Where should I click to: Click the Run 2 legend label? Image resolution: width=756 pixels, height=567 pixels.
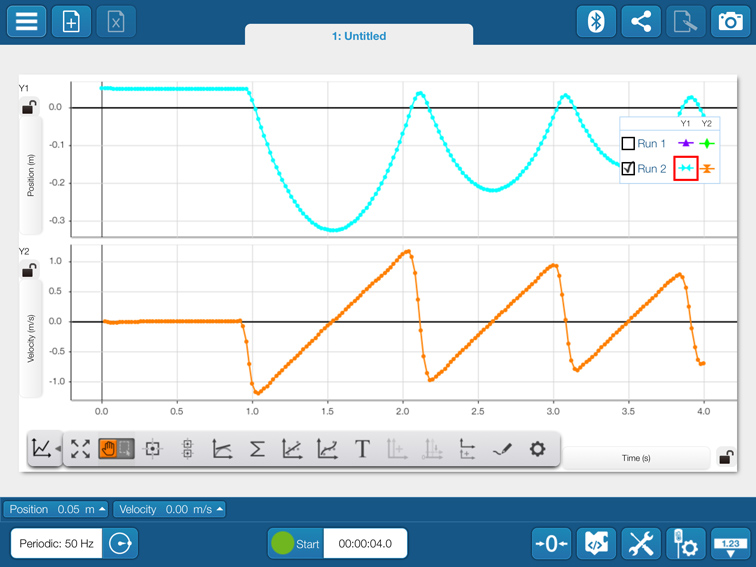651,169
